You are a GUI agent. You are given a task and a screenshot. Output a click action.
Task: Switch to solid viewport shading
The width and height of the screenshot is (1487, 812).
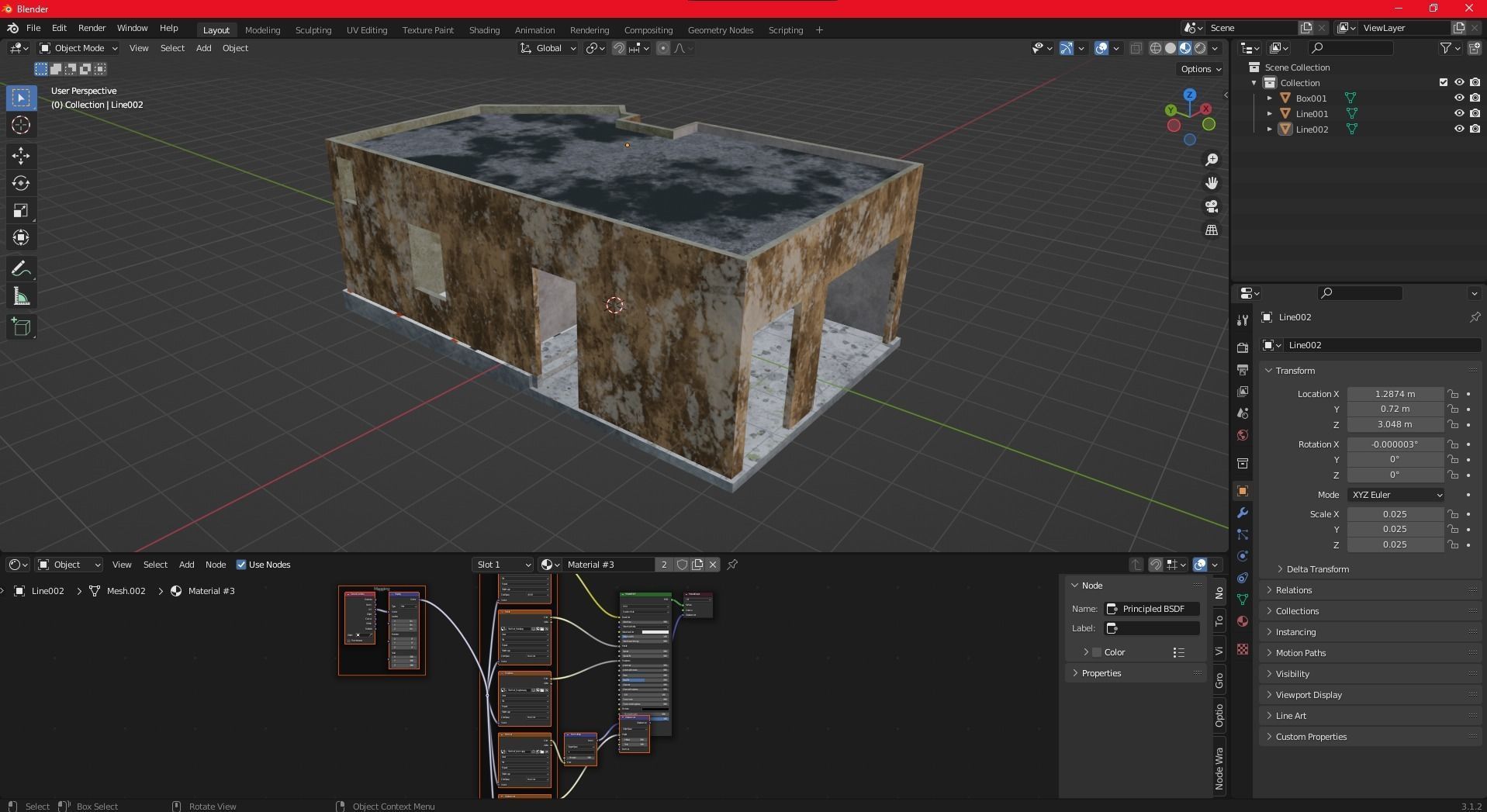(x=1170, y=48)
